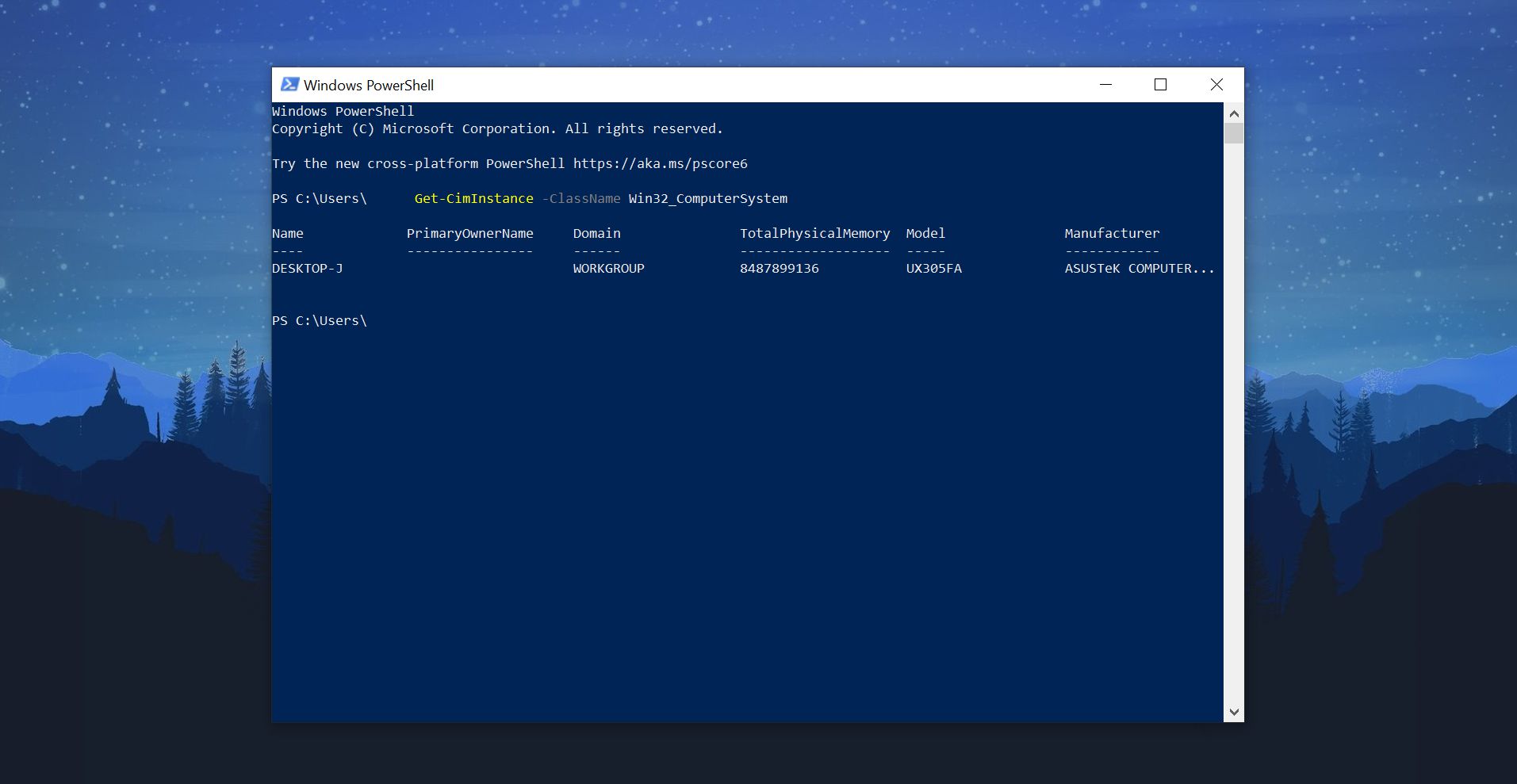Click the Domain column header

pyautogui.click(x=597, y=233)
